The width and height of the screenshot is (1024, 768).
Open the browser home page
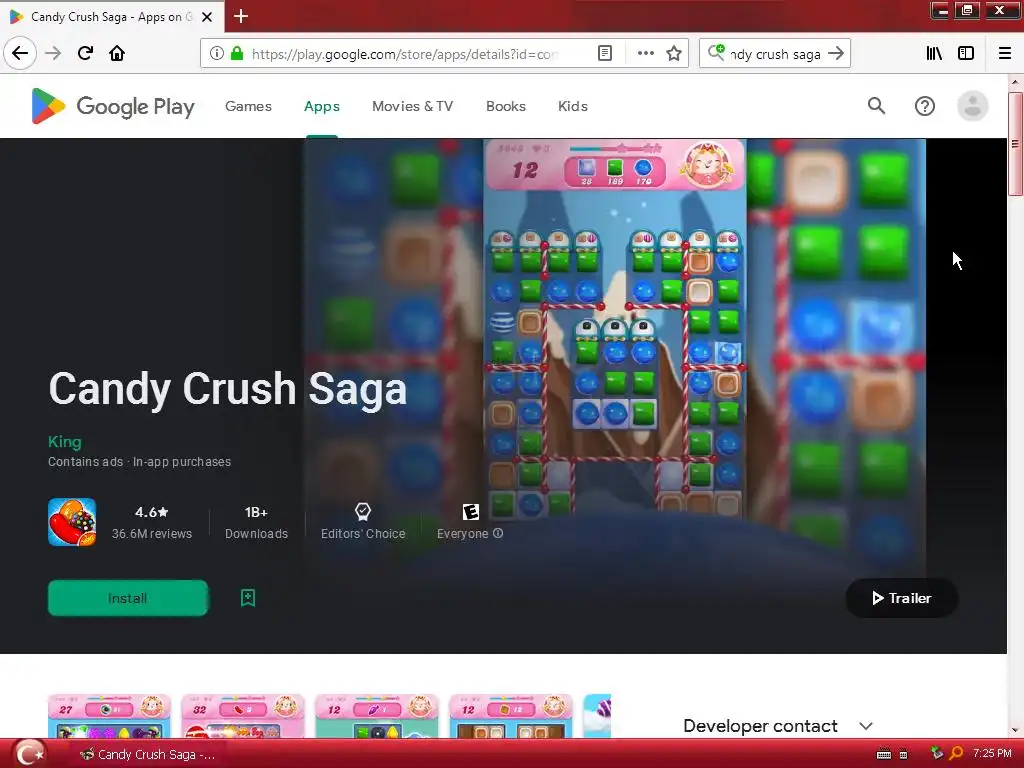coord(117,54)
